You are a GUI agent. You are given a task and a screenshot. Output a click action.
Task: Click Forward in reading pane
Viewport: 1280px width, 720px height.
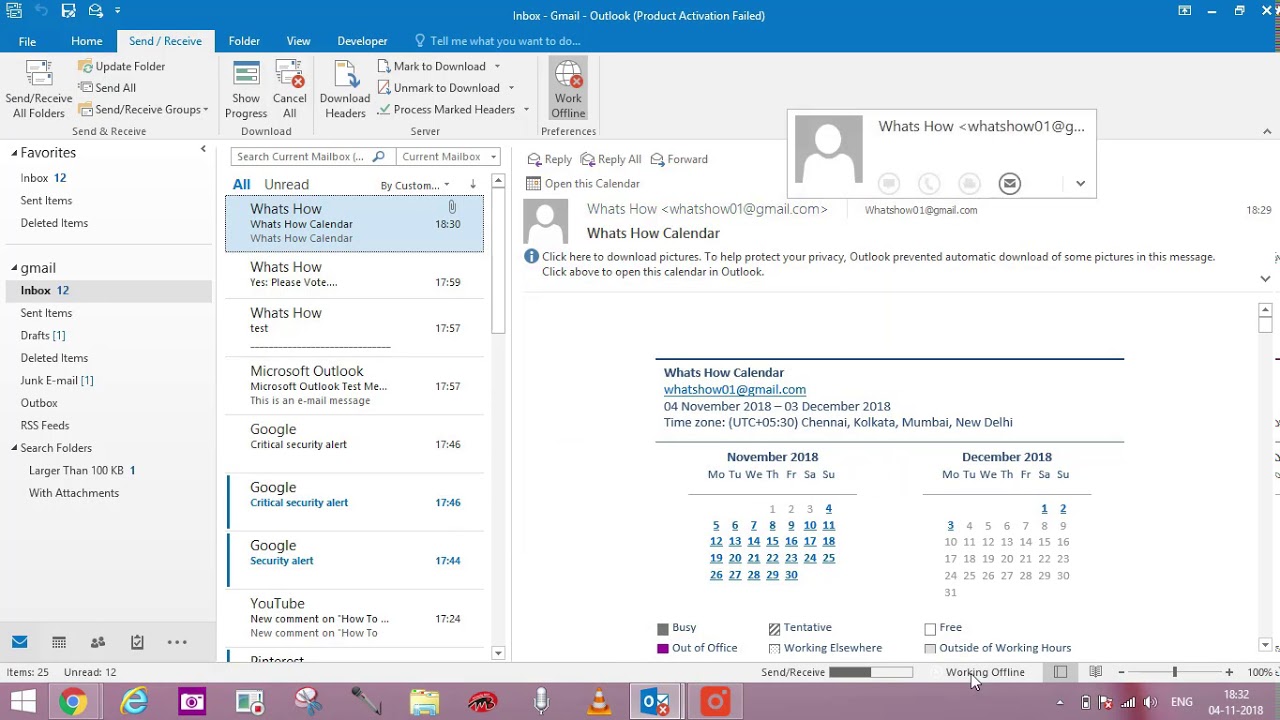(x=679, y=159)
